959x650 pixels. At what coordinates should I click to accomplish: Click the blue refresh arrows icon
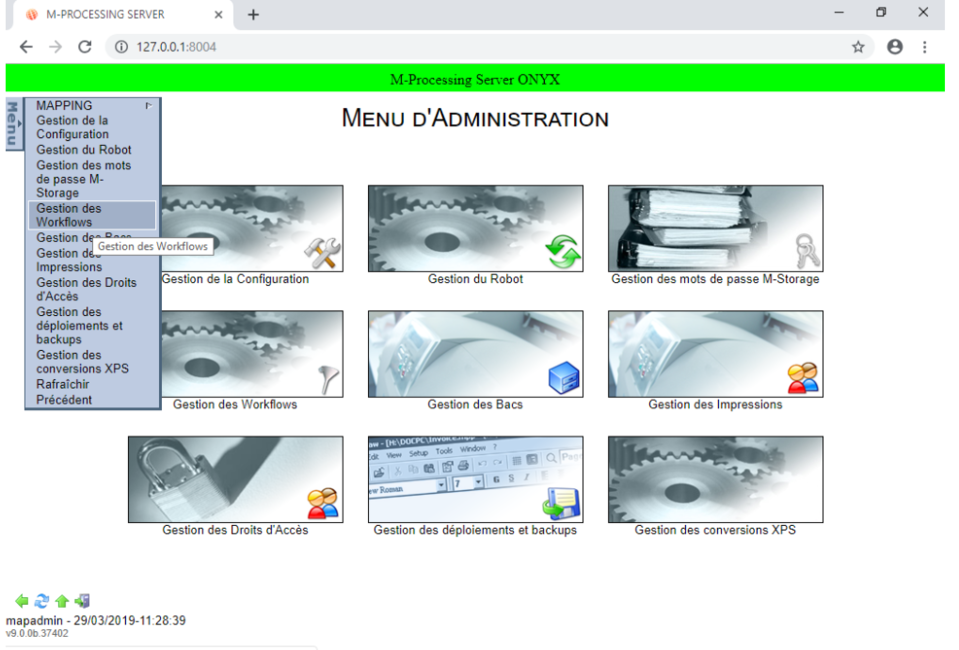click(x=41, y=601)
